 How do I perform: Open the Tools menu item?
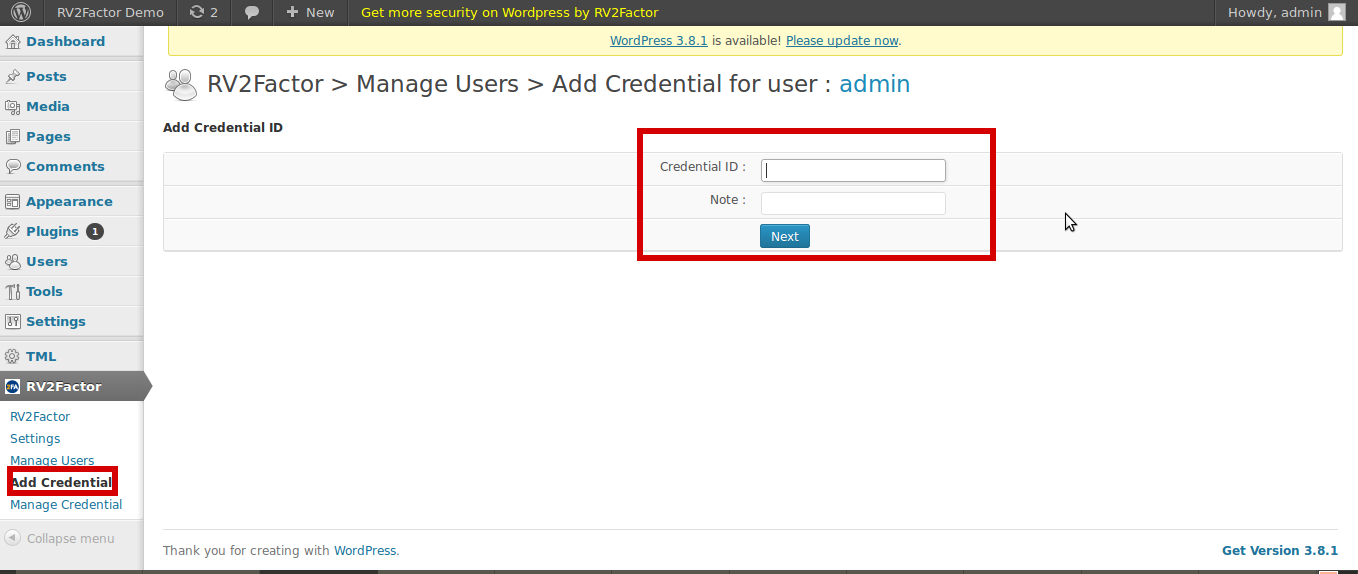click(x=44, y=291)
